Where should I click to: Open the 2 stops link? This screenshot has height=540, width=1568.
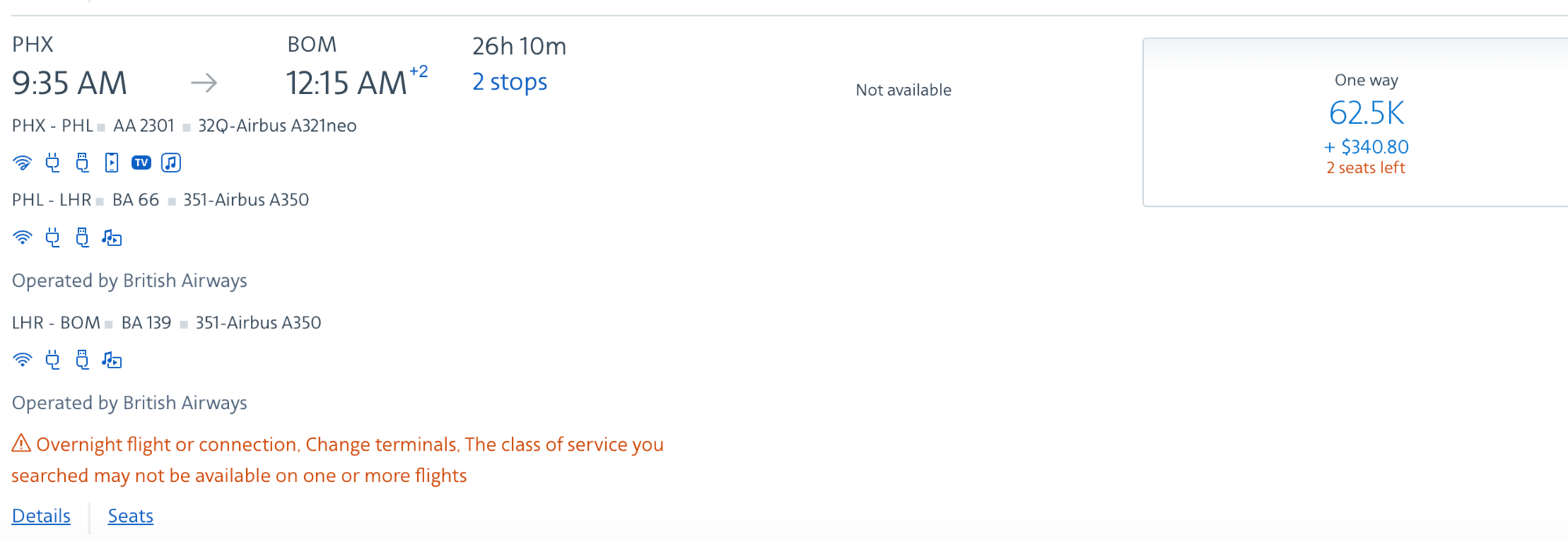510,82
